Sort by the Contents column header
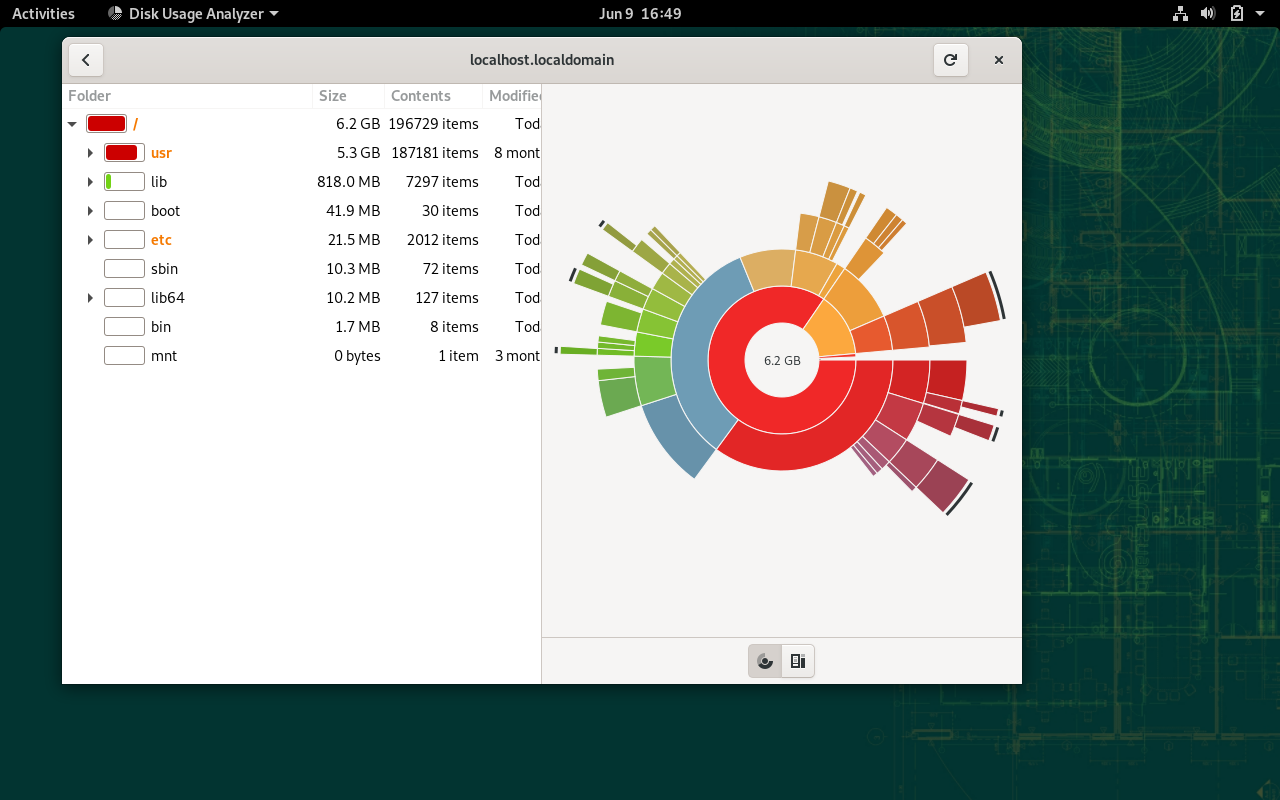This screenshot has height=800, width=1280. pyautogui.click(x=420, y=96)
